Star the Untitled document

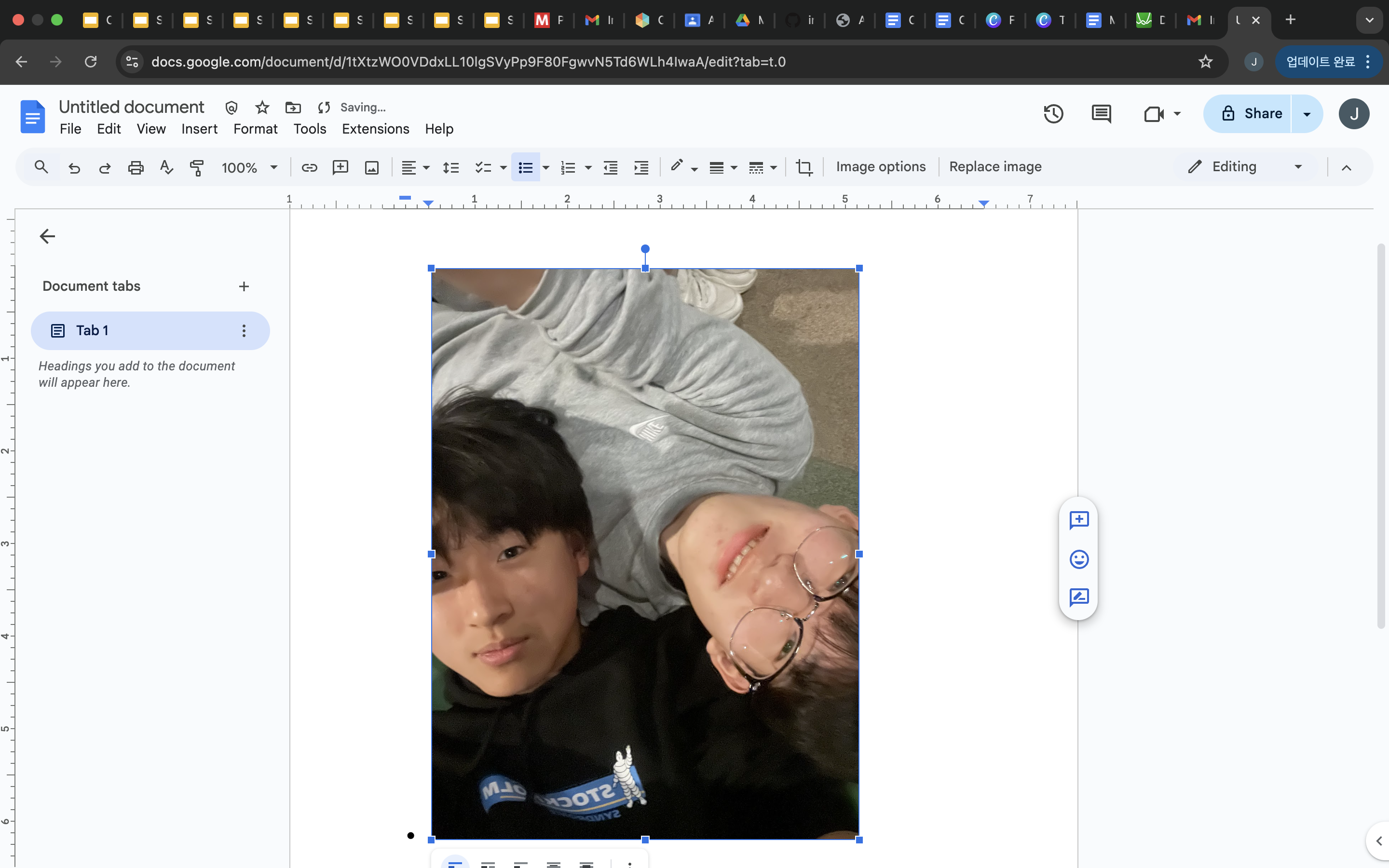(262, 108)
